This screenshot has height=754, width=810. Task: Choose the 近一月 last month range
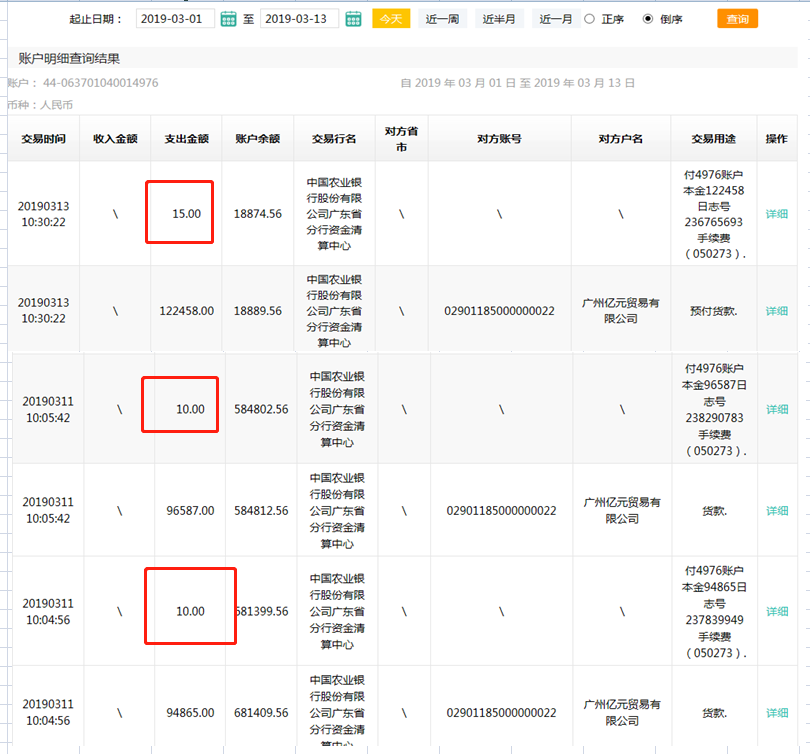(556, 19)
